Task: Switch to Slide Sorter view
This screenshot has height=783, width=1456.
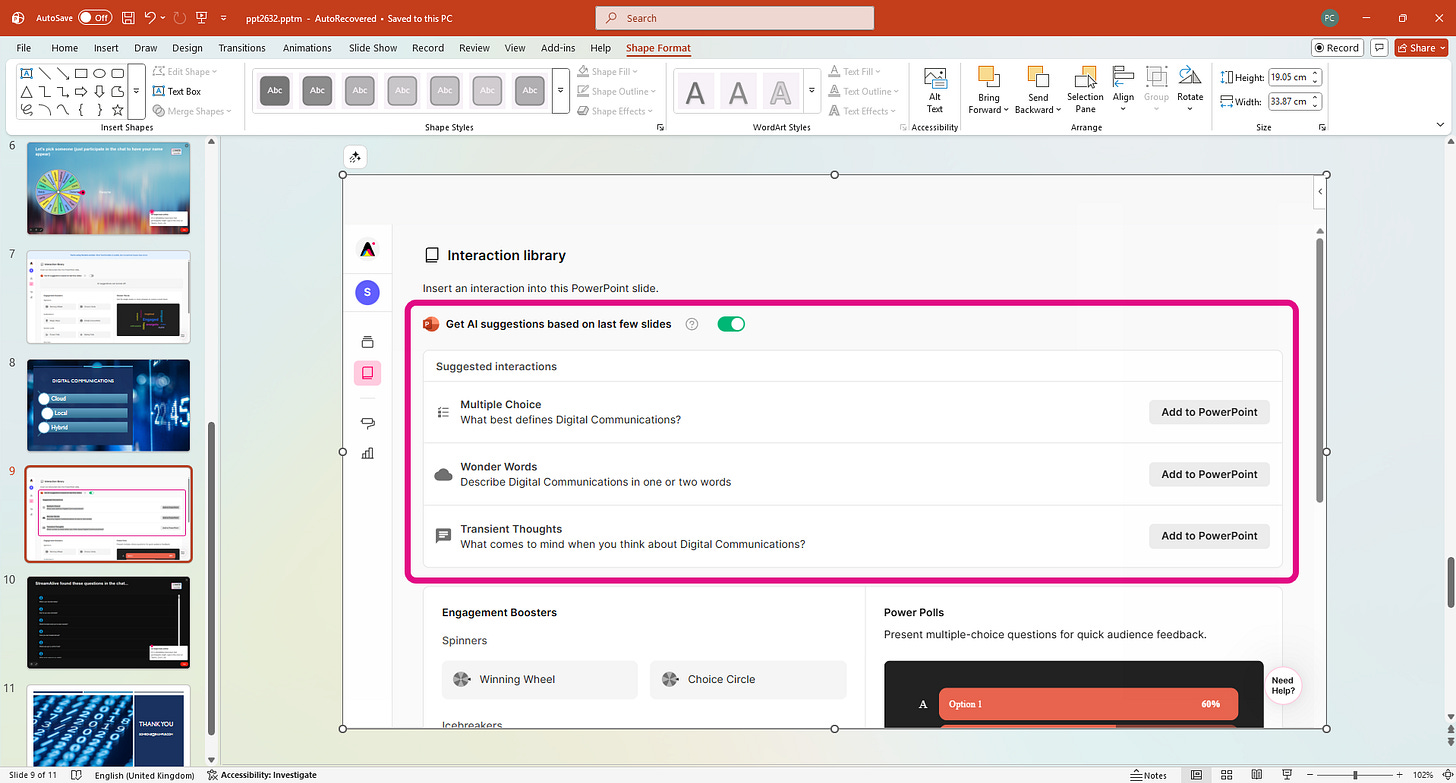Action: point(1225,775)
